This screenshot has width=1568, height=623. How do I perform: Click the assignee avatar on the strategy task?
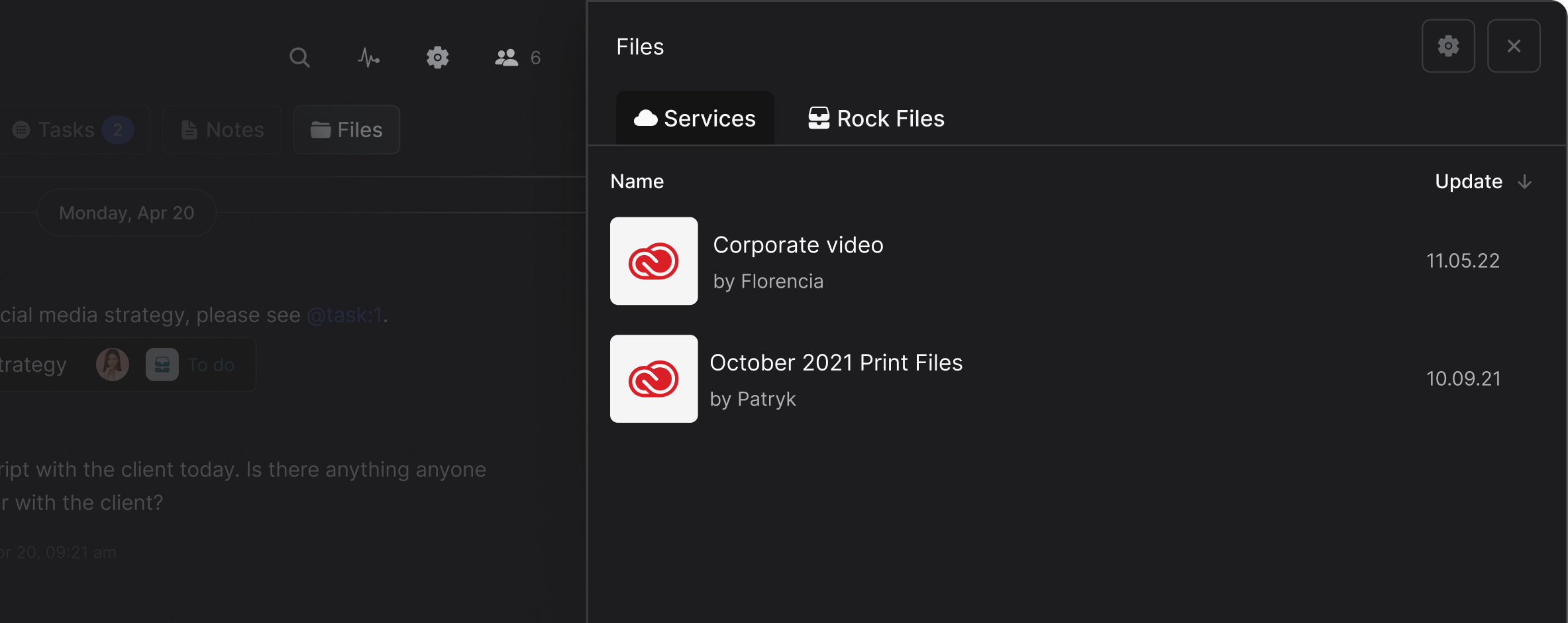pyautogui.click(x=112, y=364)
